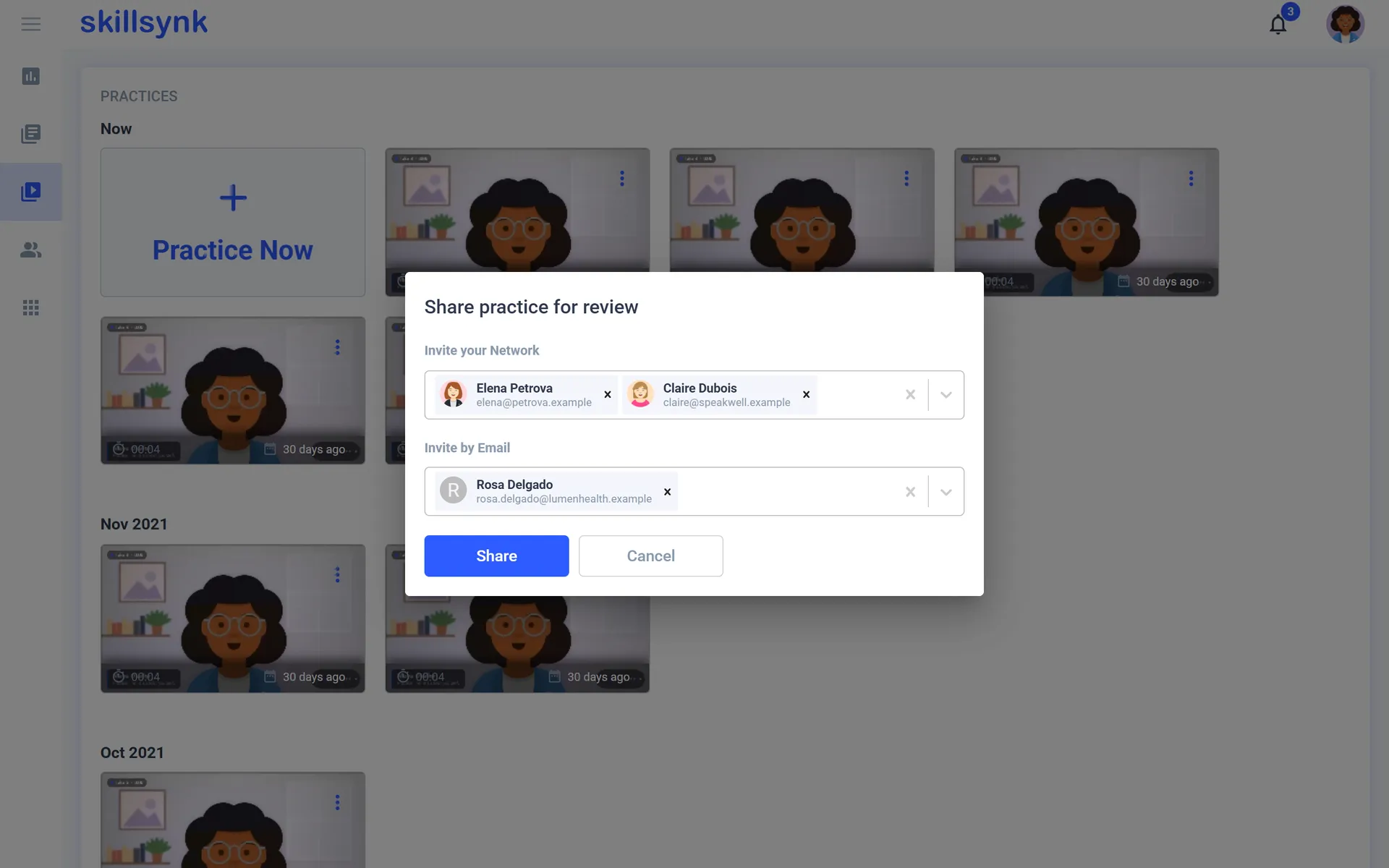The height and width of the screenshot is (868, 1389).
Task: Click the elena@petrova.example email text
Action: coord(534,403)
